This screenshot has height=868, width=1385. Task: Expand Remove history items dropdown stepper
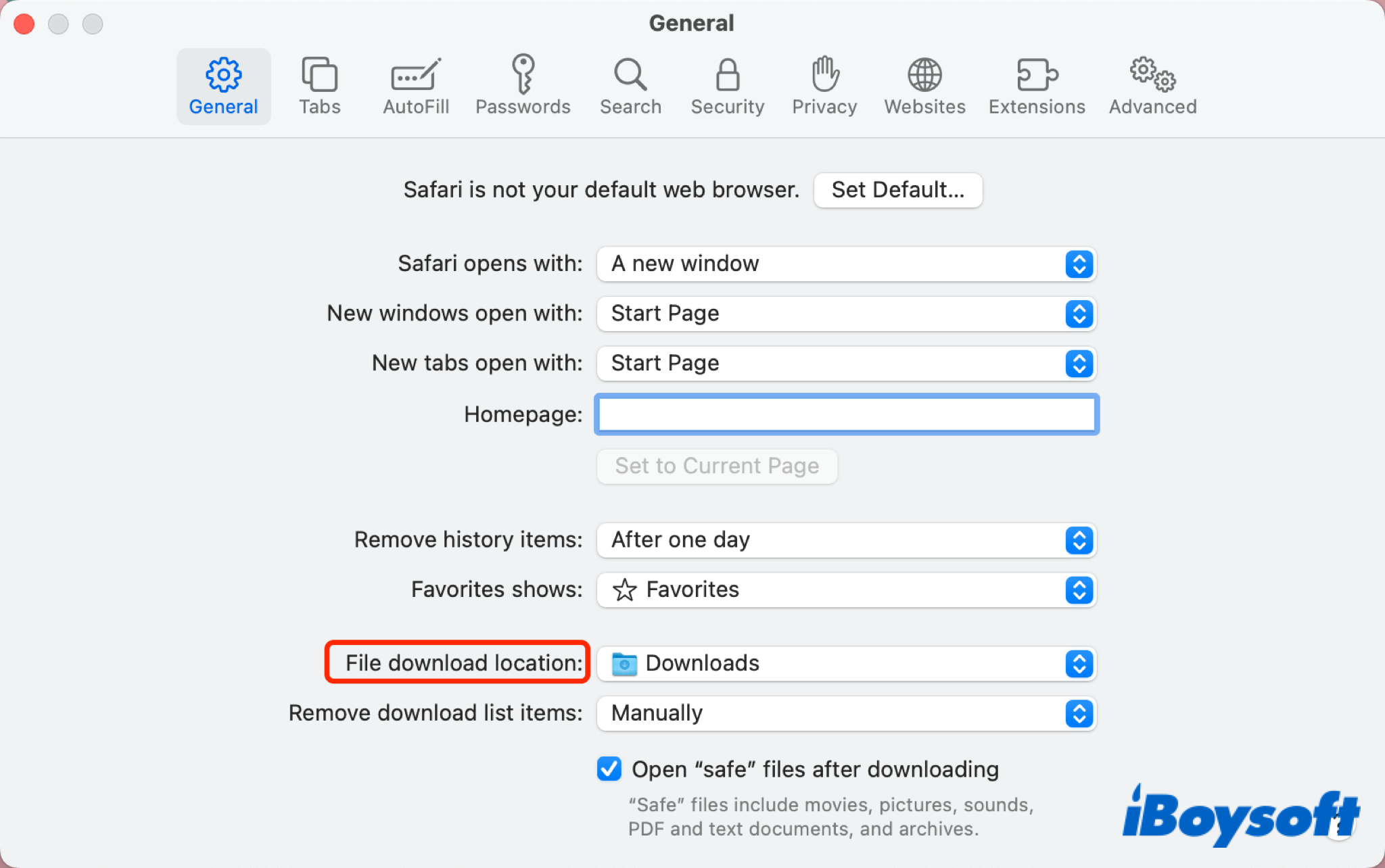(1079, 540)
